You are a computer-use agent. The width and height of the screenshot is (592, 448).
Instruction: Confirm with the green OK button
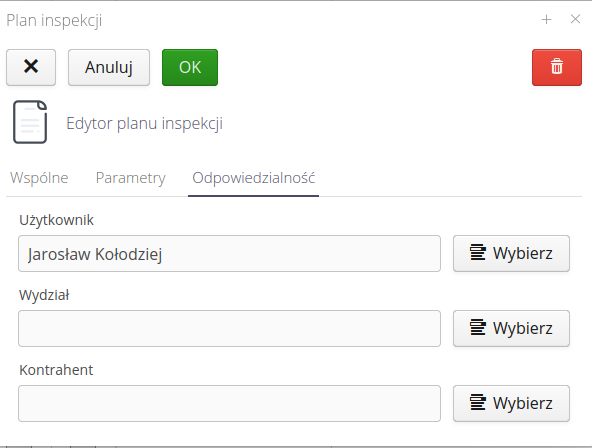190,67
